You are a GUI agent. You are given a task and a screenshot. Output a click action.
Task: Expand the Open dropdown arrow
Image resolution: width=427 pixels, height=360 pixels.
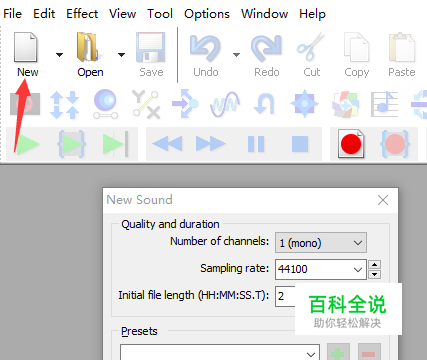[x=121, y=55]
